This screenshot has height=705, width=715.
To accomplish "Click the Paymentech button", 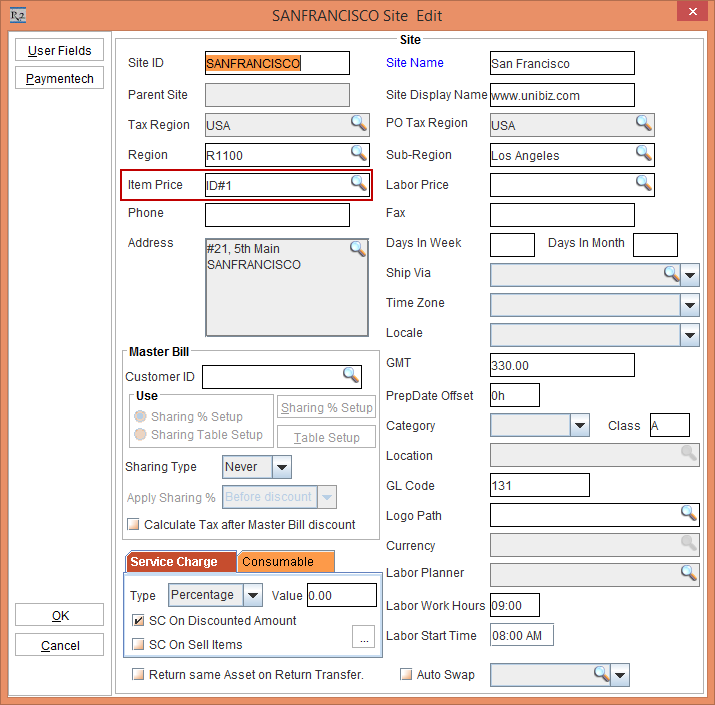I will pos(59,78).
